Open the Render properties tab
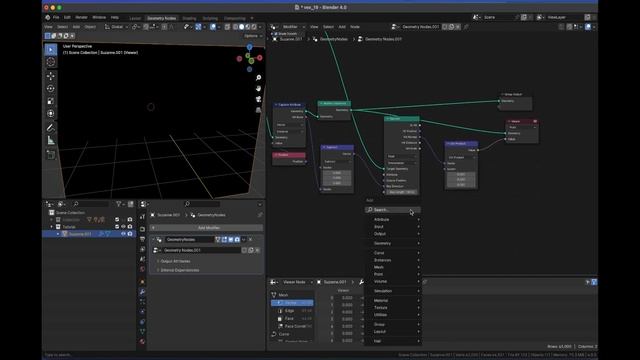Viewport: 640px width, 360px height. coord(142,229)
